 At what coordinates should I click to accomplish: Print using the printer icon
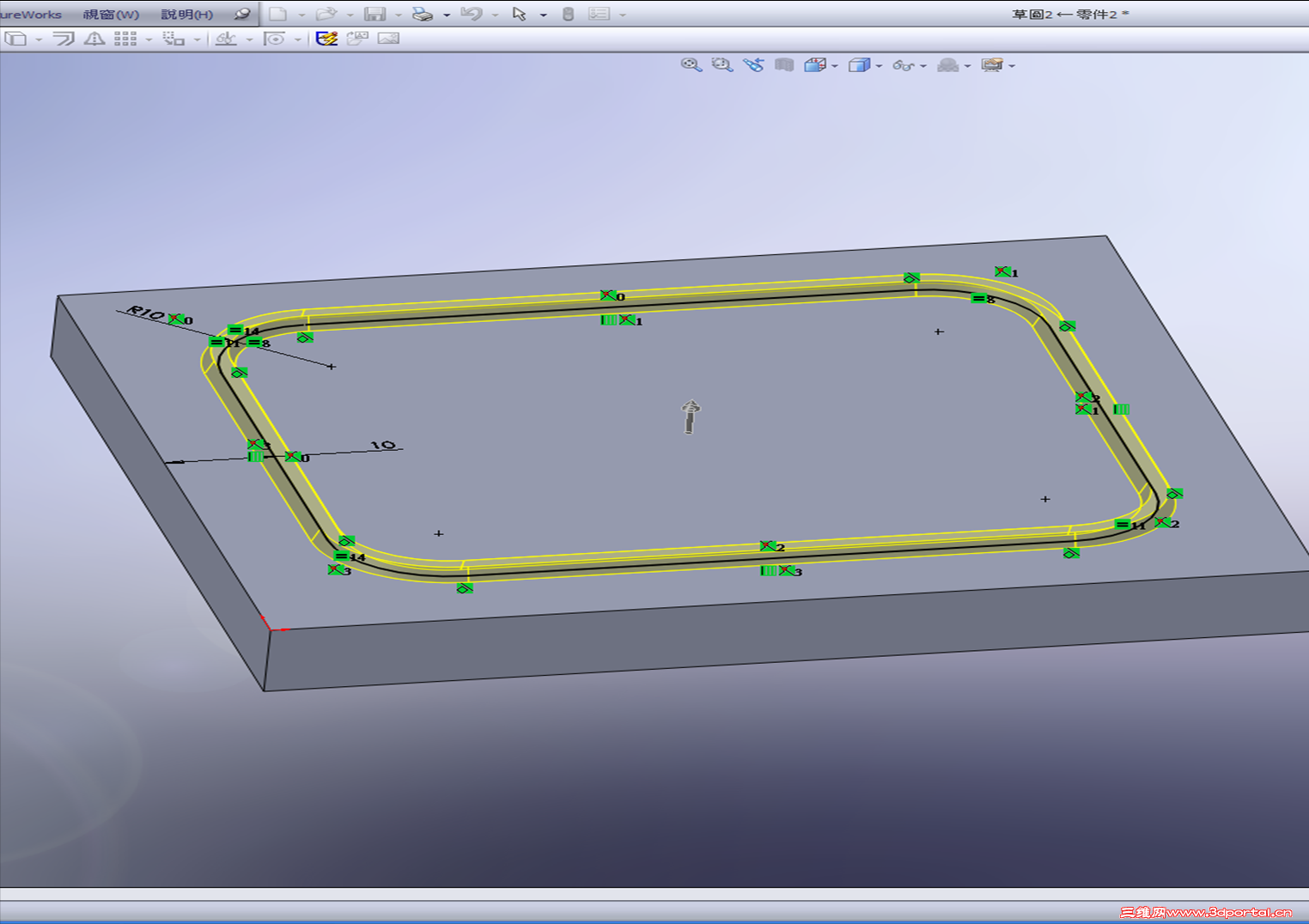pyautogui.click(x=423, y=14)
